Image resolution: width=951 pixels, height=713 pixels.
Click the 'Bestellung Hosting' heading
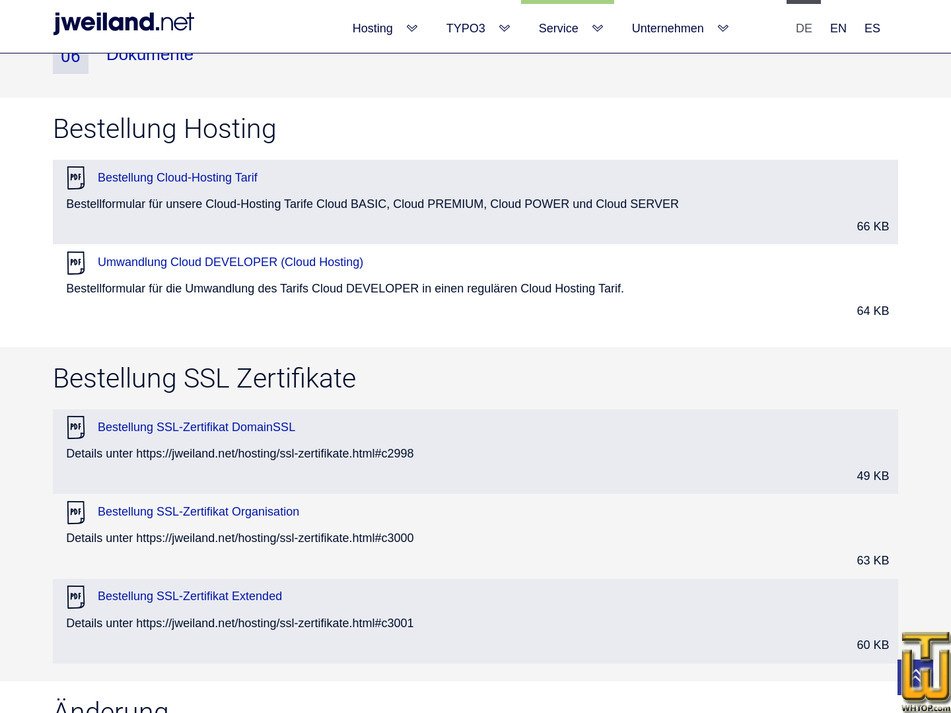coord(164,129)
